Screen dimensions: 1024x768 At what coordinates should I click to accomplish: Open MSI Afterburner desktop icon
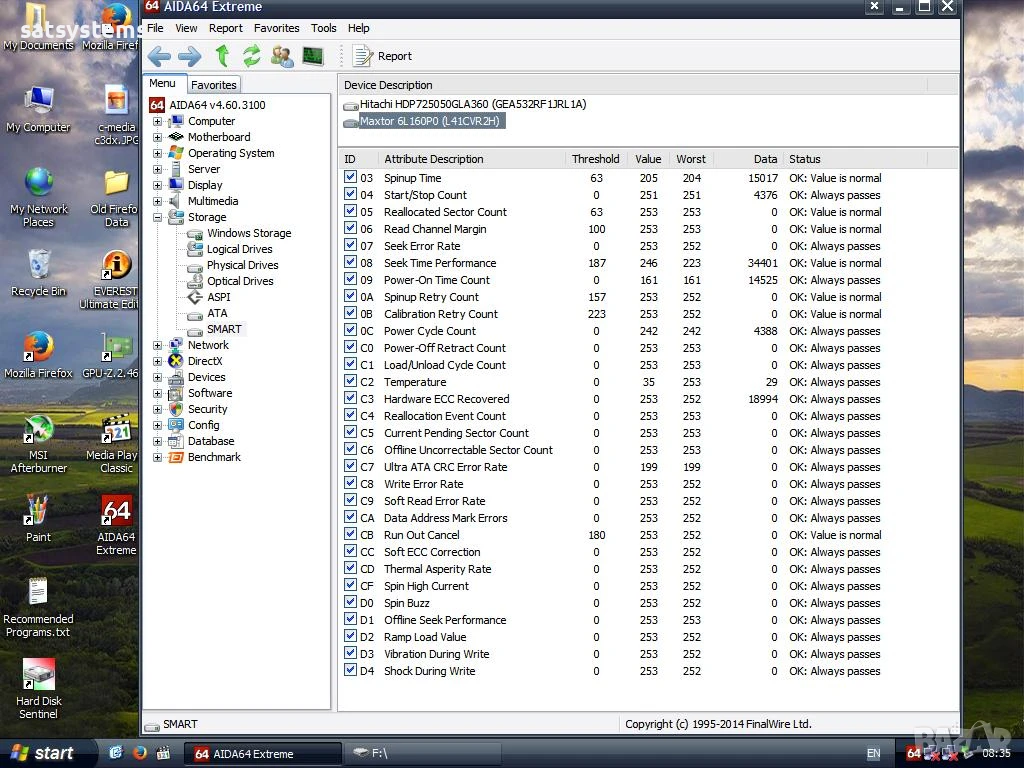pos(38,443)
